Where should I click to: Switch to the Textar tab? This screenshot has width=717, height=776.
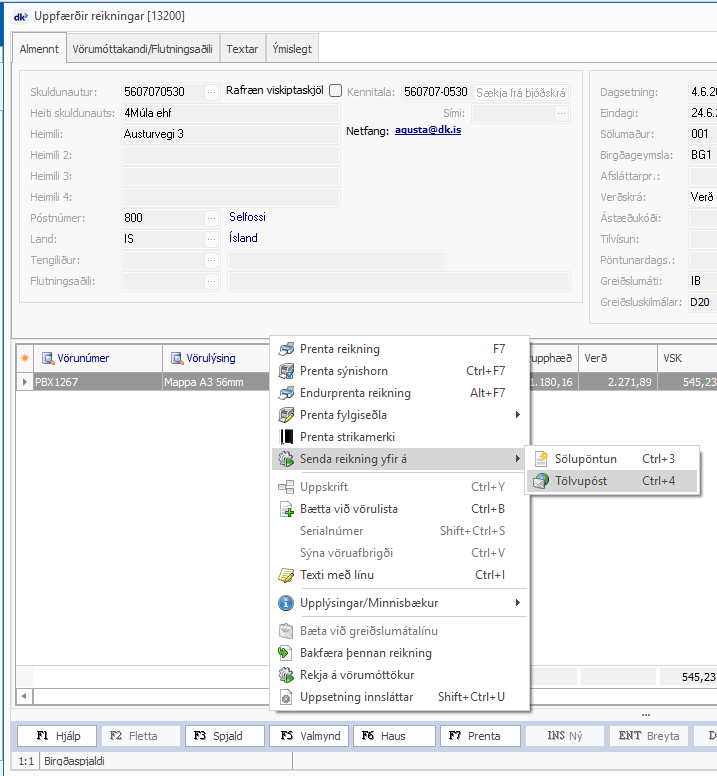pyautogui.click(x=242, y=49)
